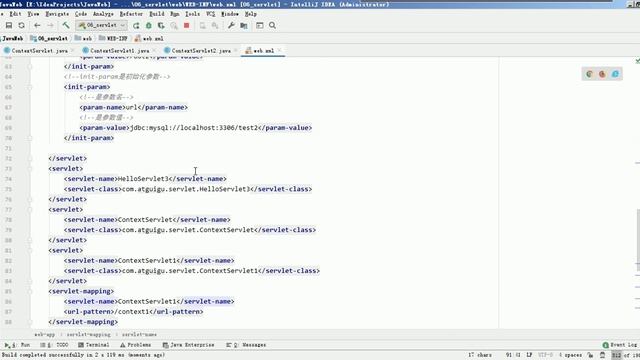Open the Messages tool window
640x360 pixels.
click(x=246, y=345)
